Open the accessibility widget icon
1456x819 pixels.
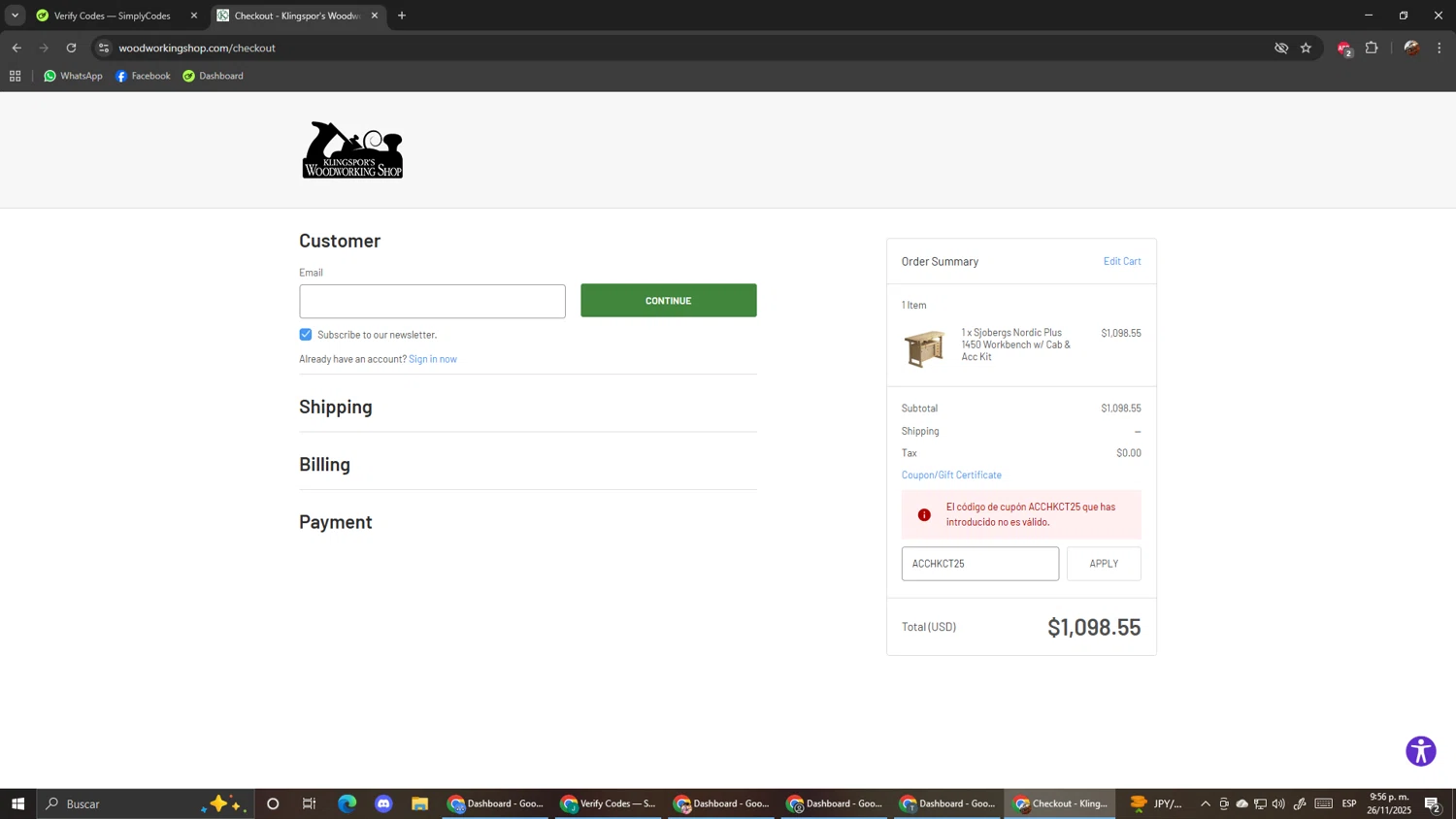1420,751
